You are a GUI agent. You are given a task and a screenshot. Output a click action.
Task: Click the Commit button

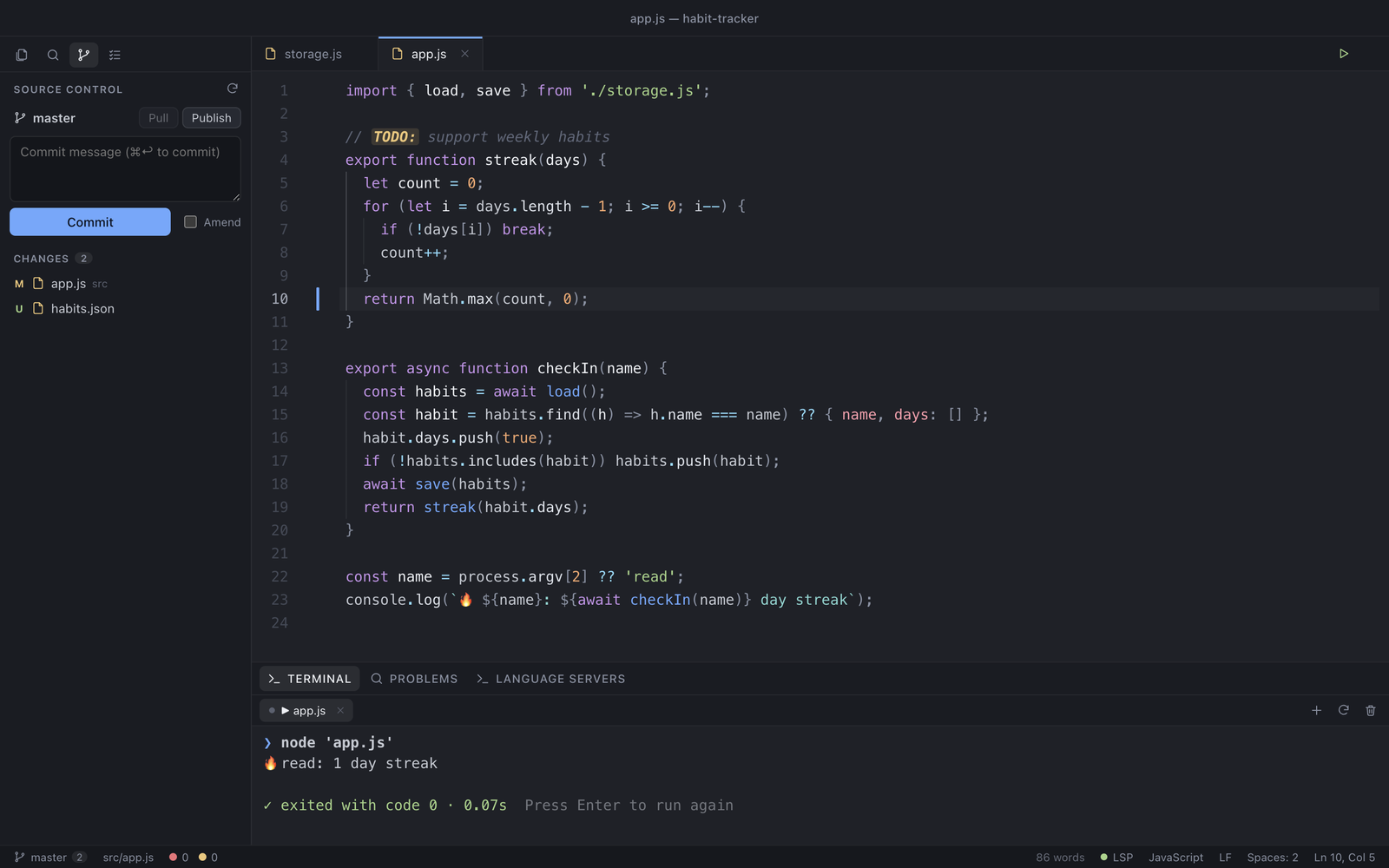pos(90,222)
